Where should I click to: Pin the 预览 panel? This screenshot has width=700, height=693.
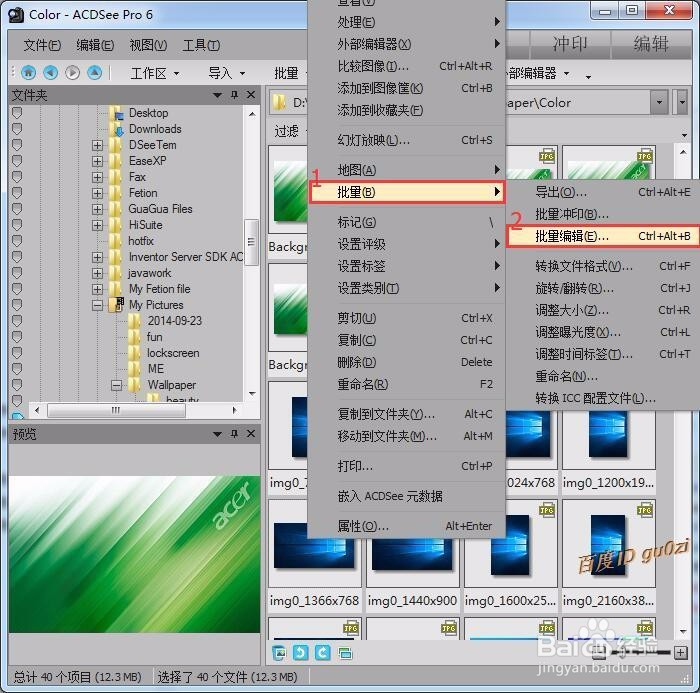pos(234,434)
